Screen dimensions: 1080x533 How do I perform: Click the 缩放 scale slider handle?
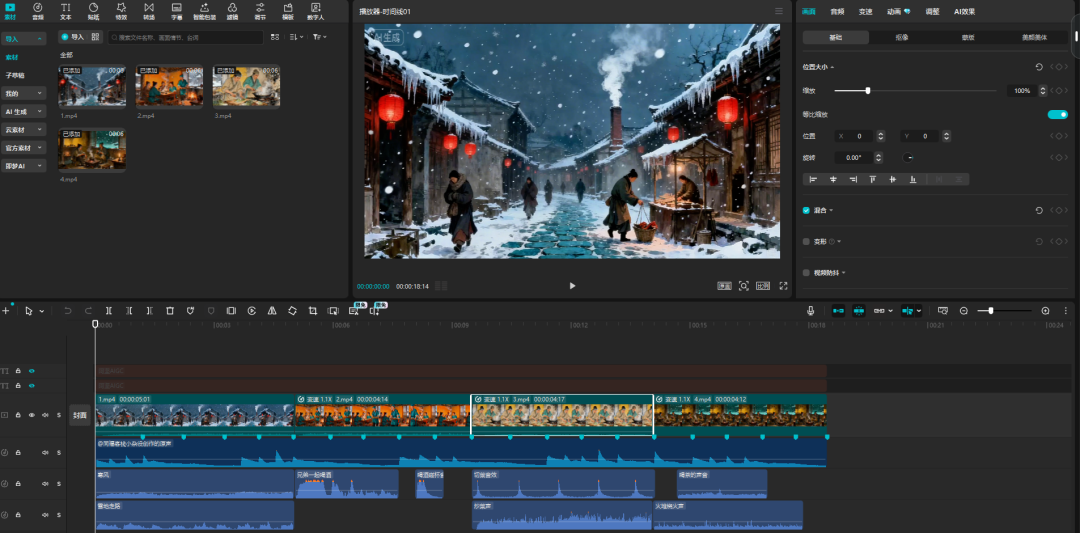[867, 91]
